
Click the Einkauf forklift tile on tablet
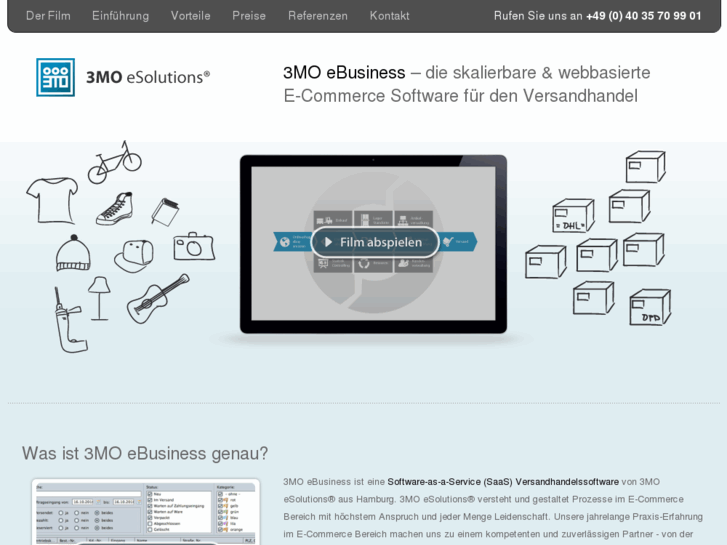tap(333, 220)
